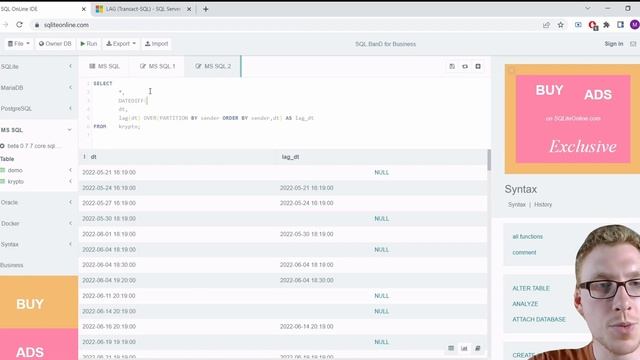Expand the demo table chevron

70,170
